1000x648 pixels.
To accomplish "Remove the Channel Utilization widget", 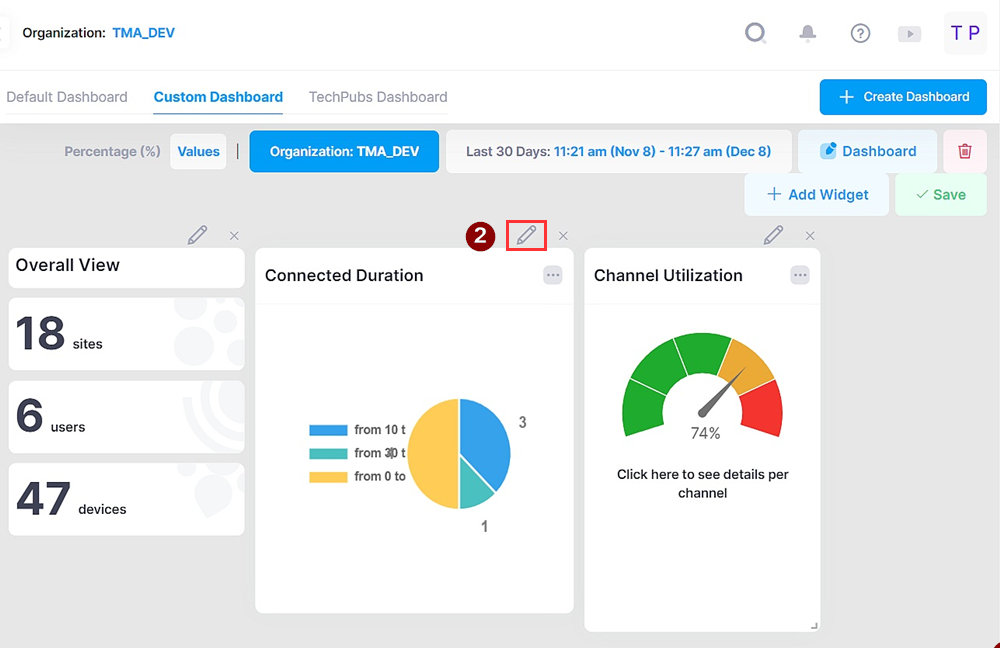I will (810, 236).
